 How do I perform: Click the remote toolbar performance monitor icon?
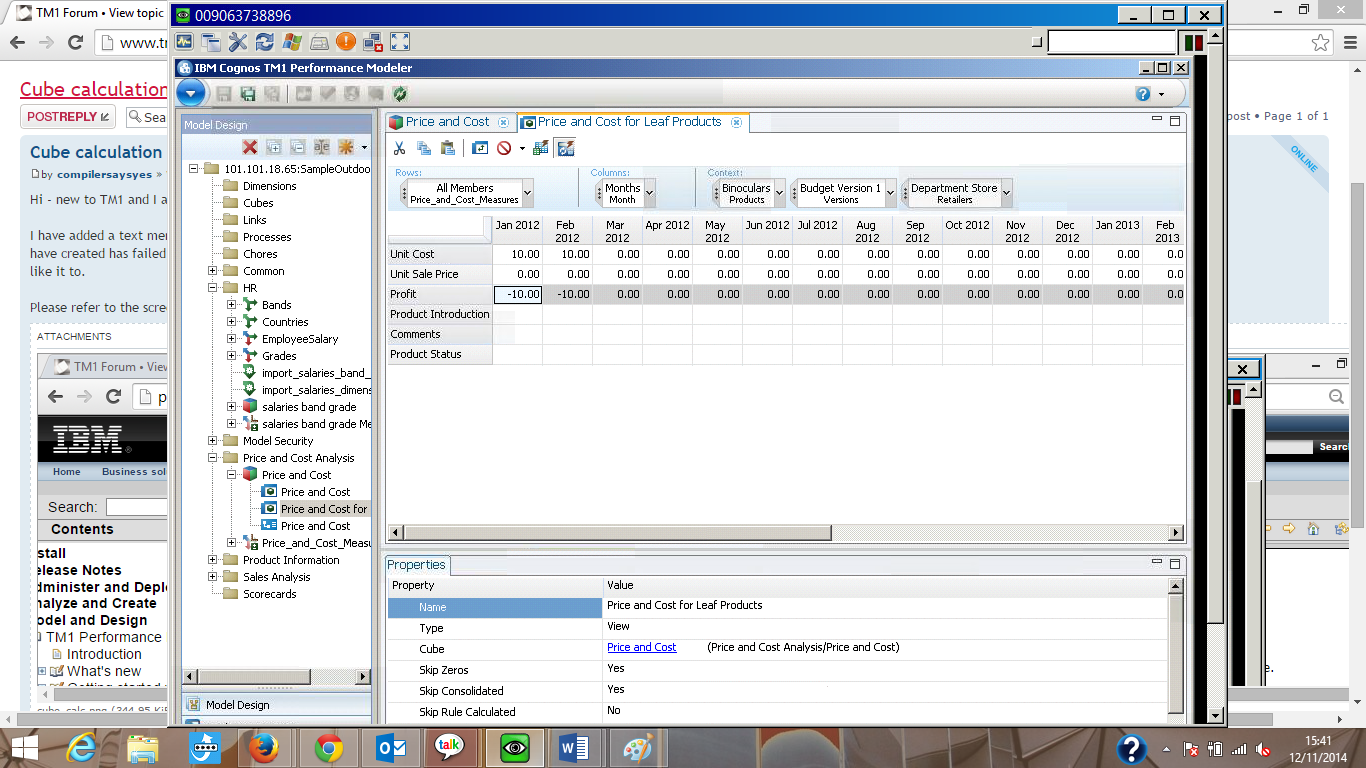pyautogui.click(x=184, y=42)
